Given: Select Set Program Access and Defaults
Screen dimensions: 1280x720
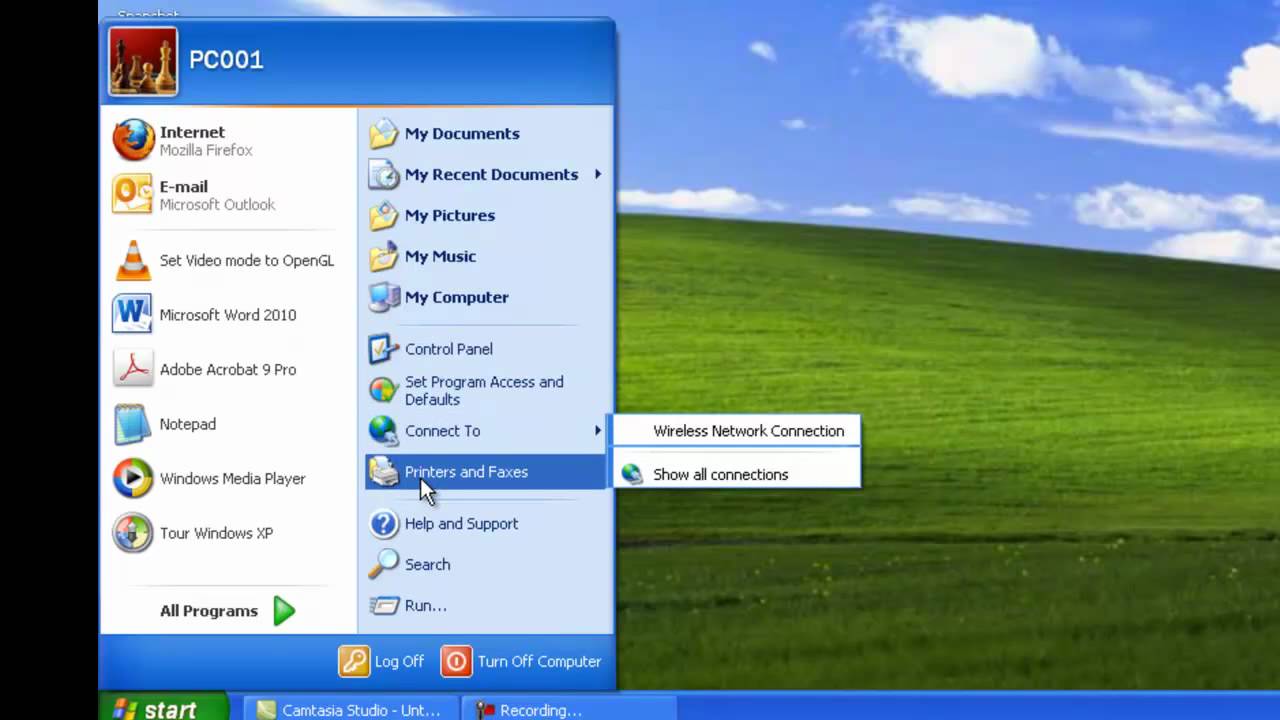Looking at the screenshot, I should click(486, 390).
